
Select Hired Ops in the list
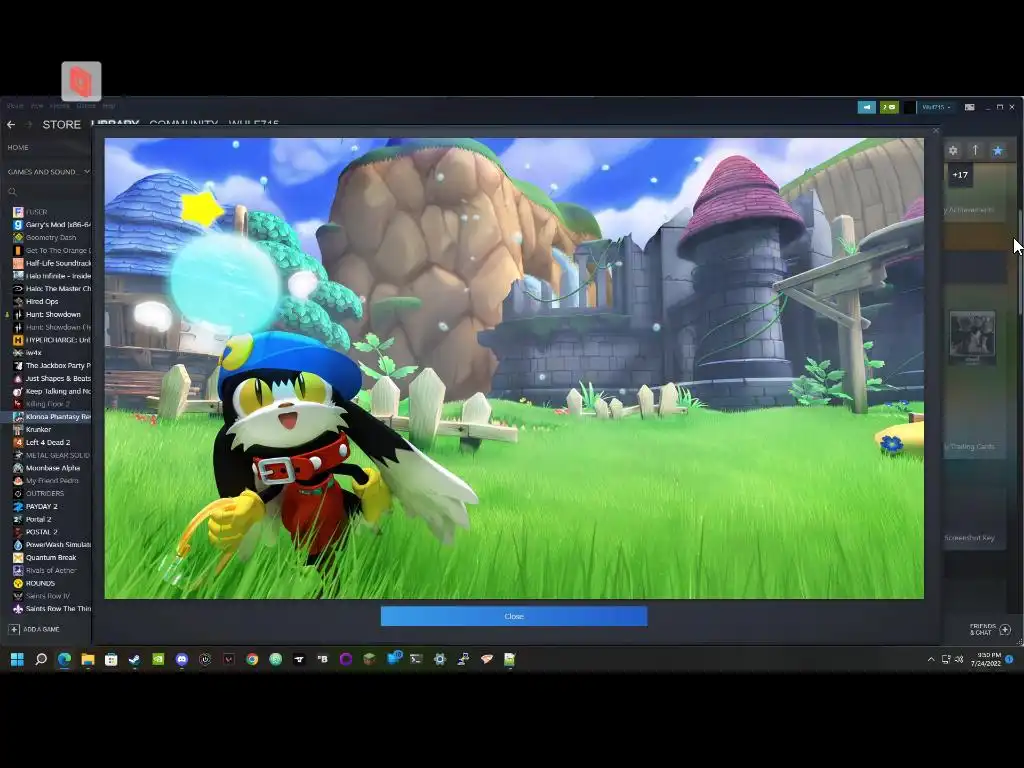click(52, 302)
